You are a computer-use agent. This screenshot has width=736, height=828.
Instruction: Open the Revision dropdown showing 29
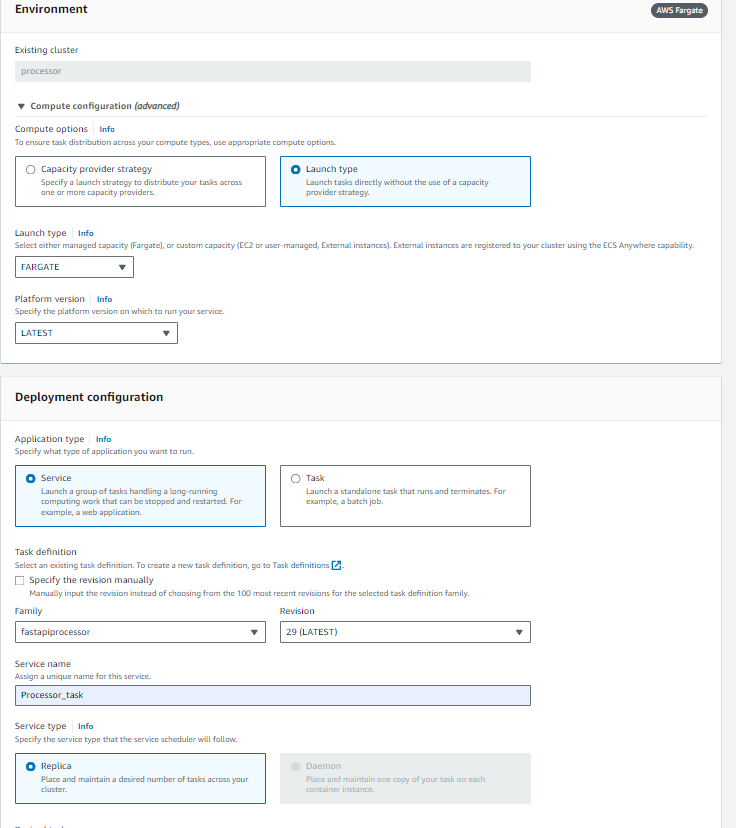pos(404,631)
